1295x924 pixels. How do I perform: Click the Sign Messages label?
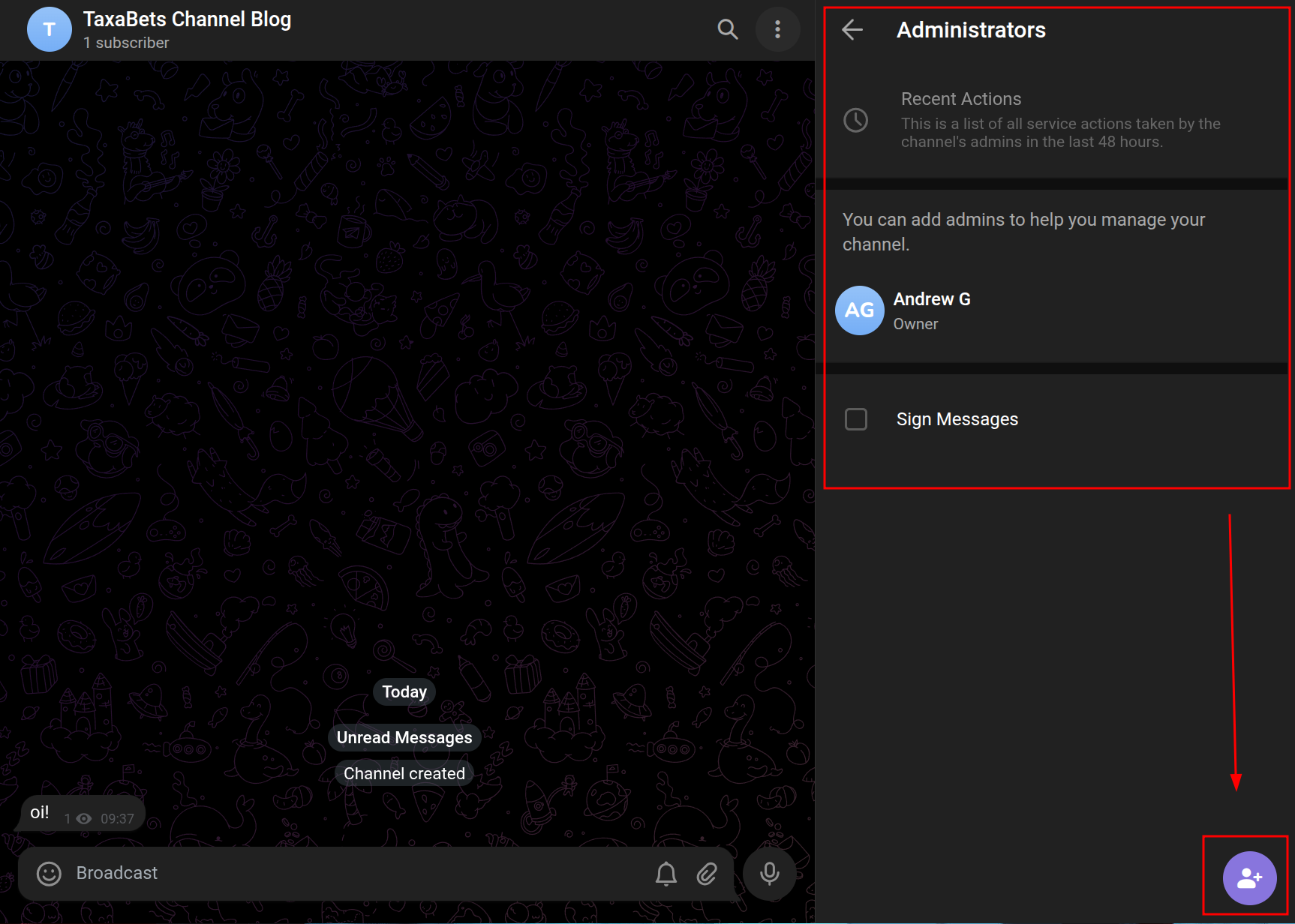957,419
